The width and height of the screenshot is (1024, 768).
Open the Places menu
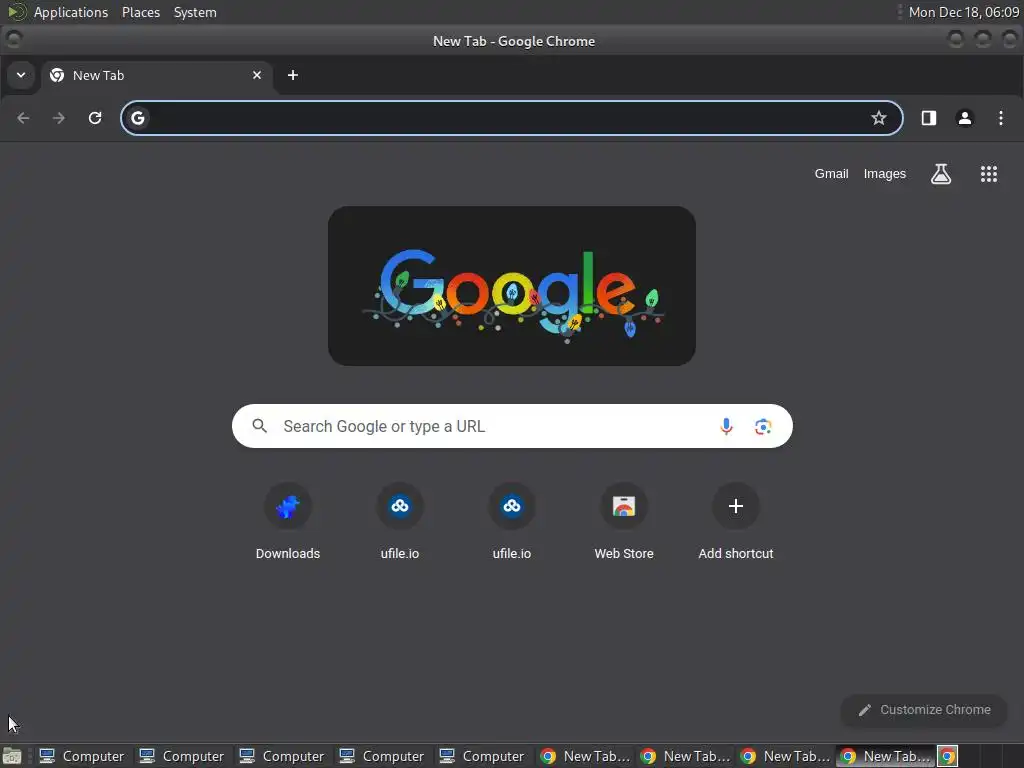pyautogui.click(x=140, y=12)
